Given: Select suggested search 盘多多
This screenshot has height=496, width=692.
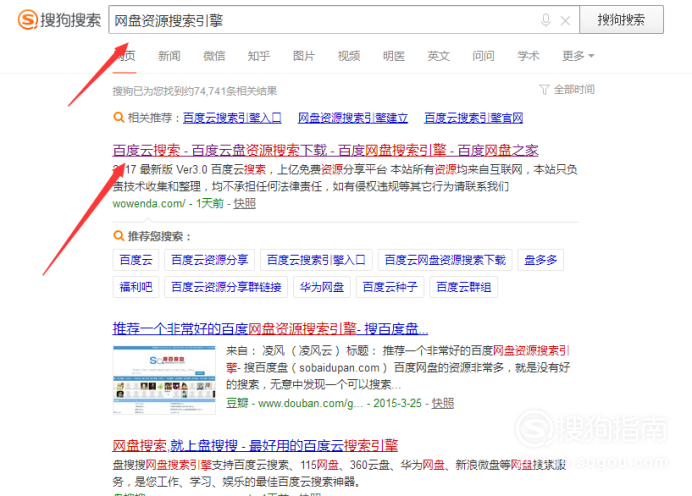Looking at the screenshot, I should click(x=541, y=260).
